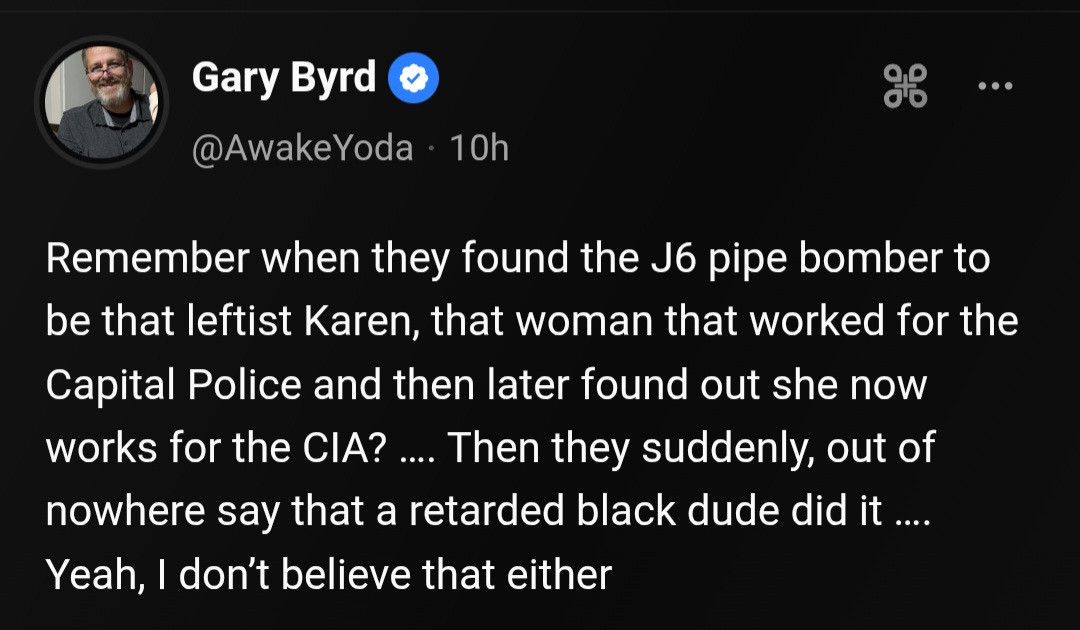The height and width of the screenshot is (630, 1080).
Task: Click the 10h post timestamp
Action: coord(479,148)
